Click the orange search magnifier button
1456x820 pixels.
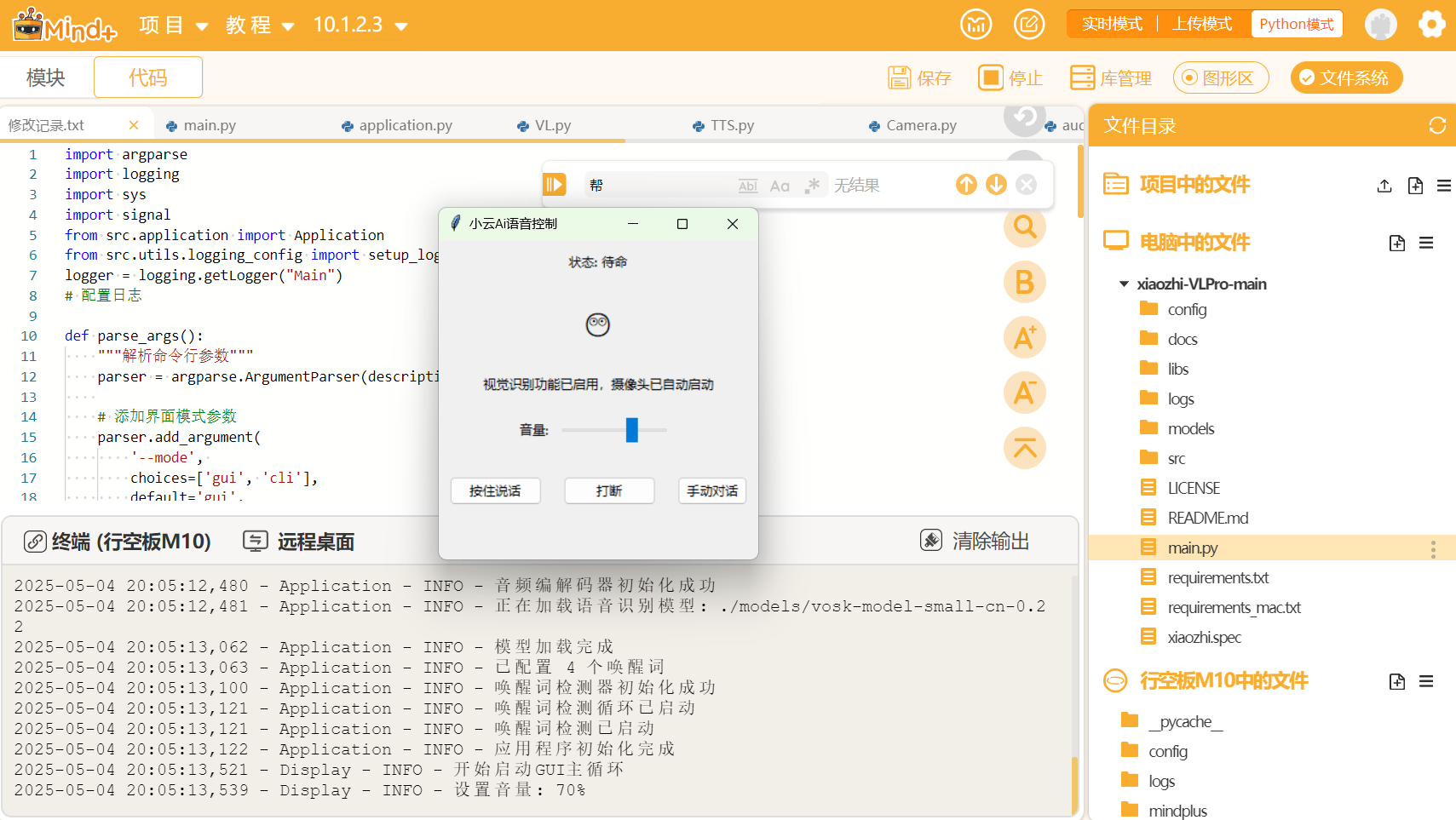point(1025,227)
